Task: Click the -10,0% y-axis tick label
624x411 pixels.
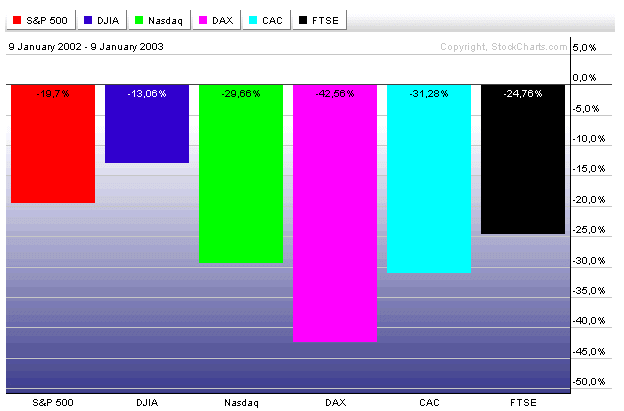Action: [589, 139]
